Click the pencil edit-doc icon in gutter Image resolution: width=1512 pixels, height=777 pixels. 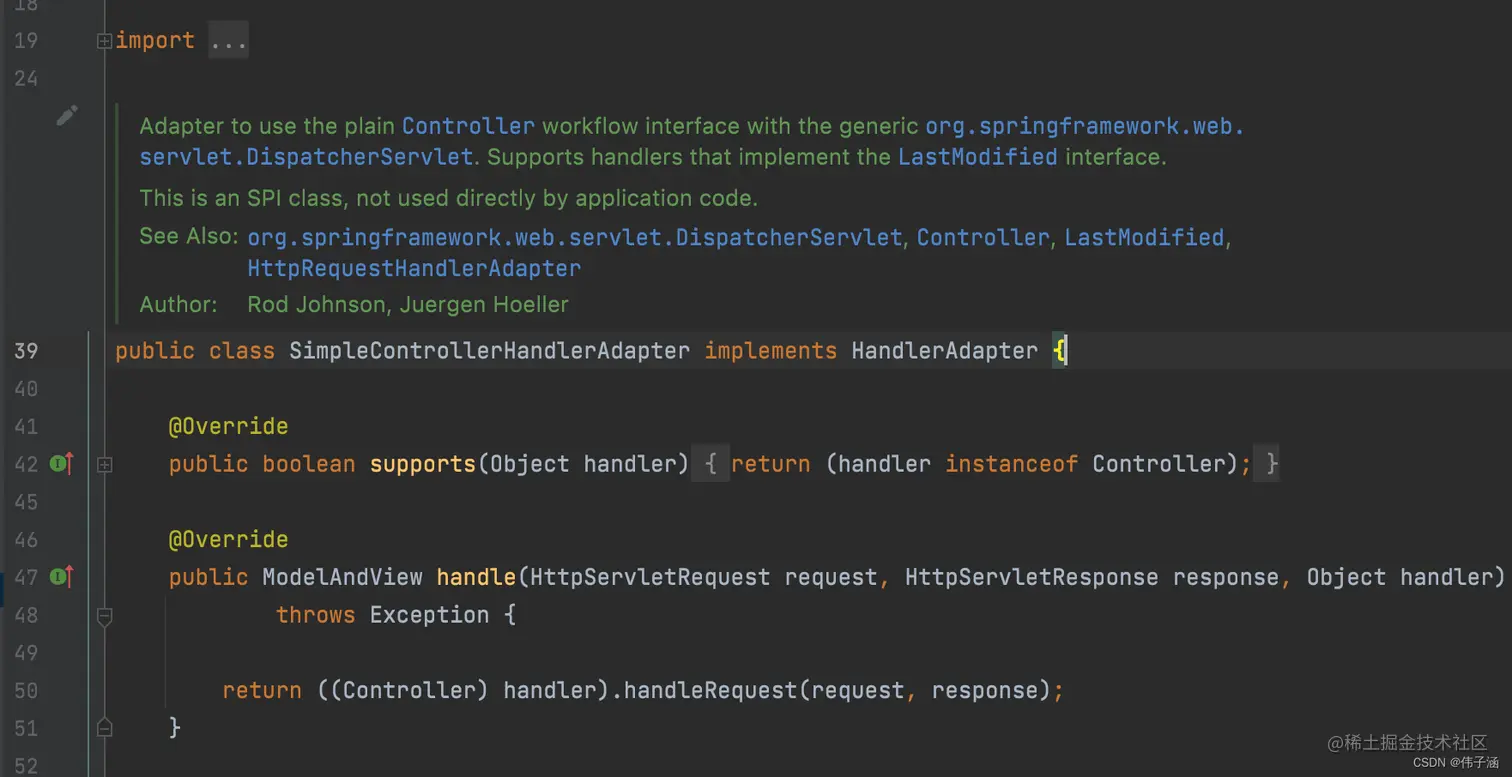(x=67, y=116)
